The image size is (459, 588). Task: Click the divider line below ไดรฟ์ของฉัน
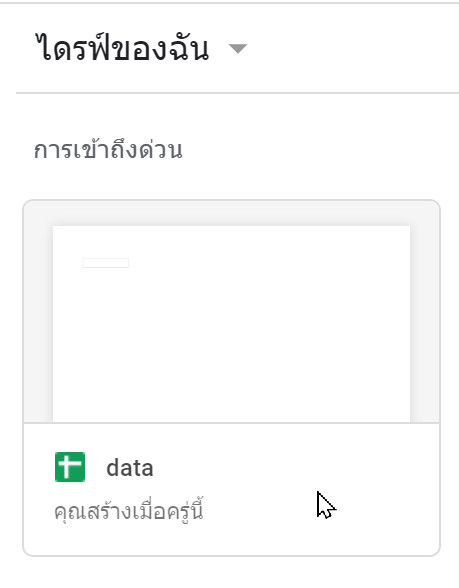237,92
